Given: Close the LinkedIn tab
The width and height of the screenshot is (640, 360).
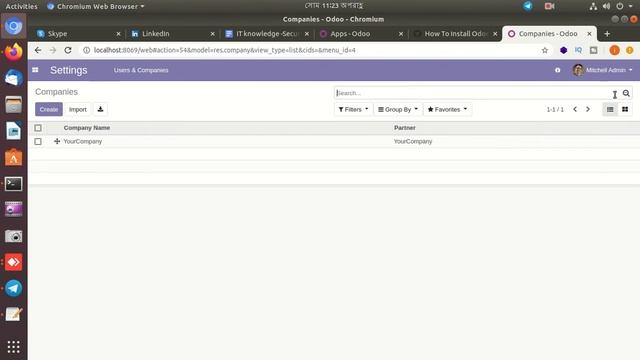Looking at the screenshot, I should tap(212, 34).
